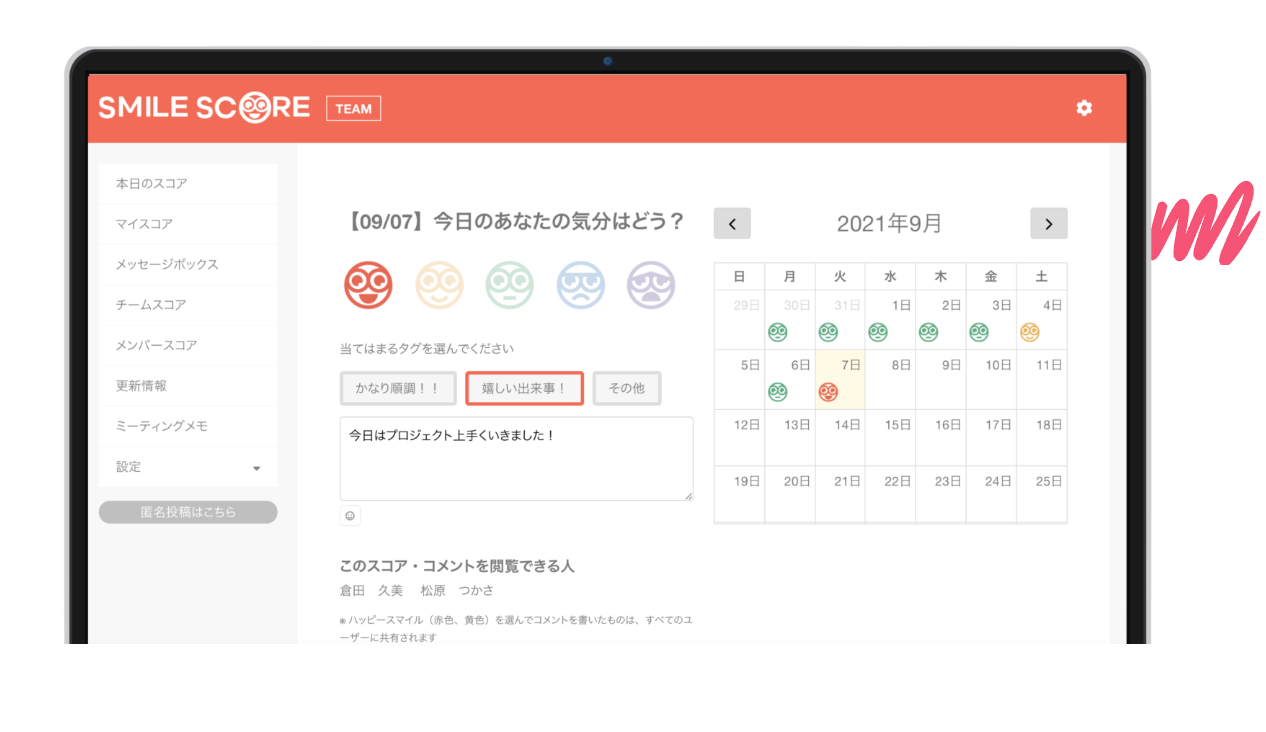Toggle the かなり順調！！ tag
The height and width of the screenshot is (732, 1266).
[398, 388]
